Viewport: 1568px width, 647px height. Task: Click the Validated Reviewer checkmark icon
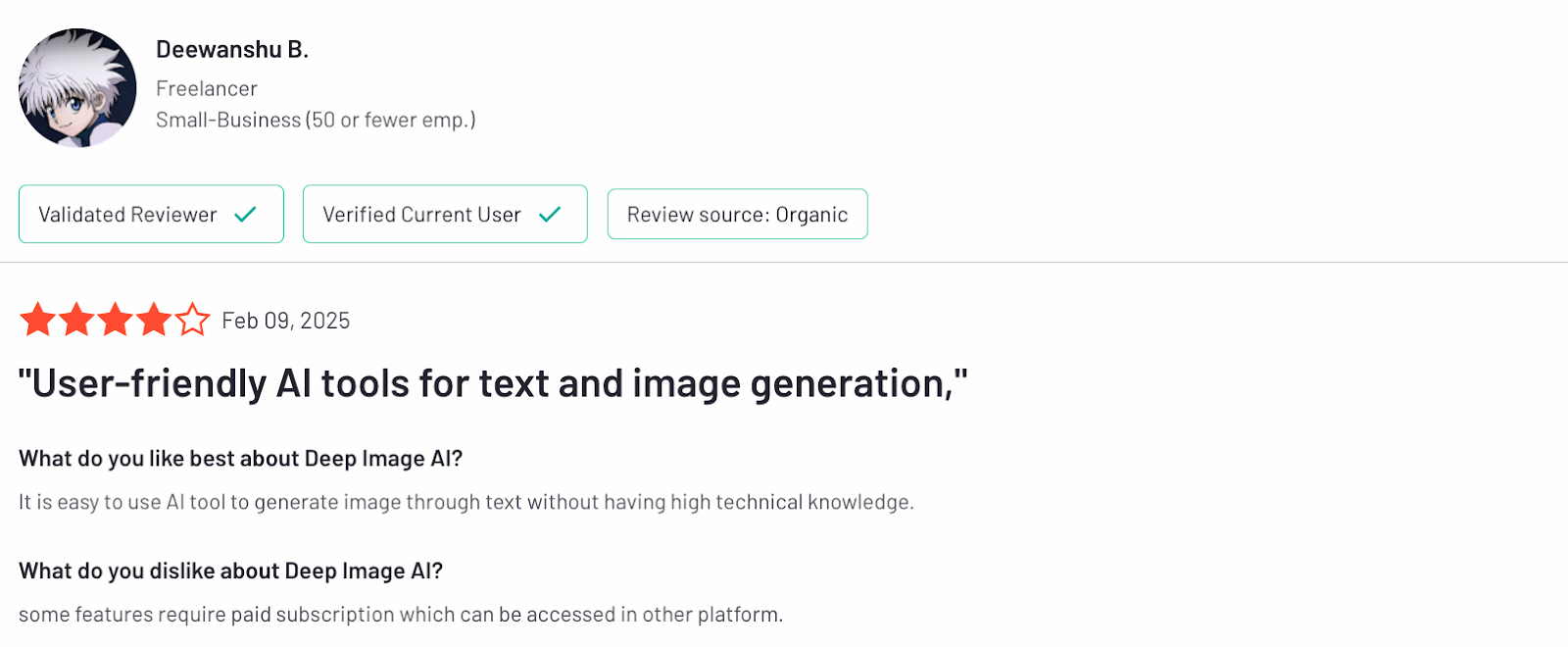pos(245,214)
